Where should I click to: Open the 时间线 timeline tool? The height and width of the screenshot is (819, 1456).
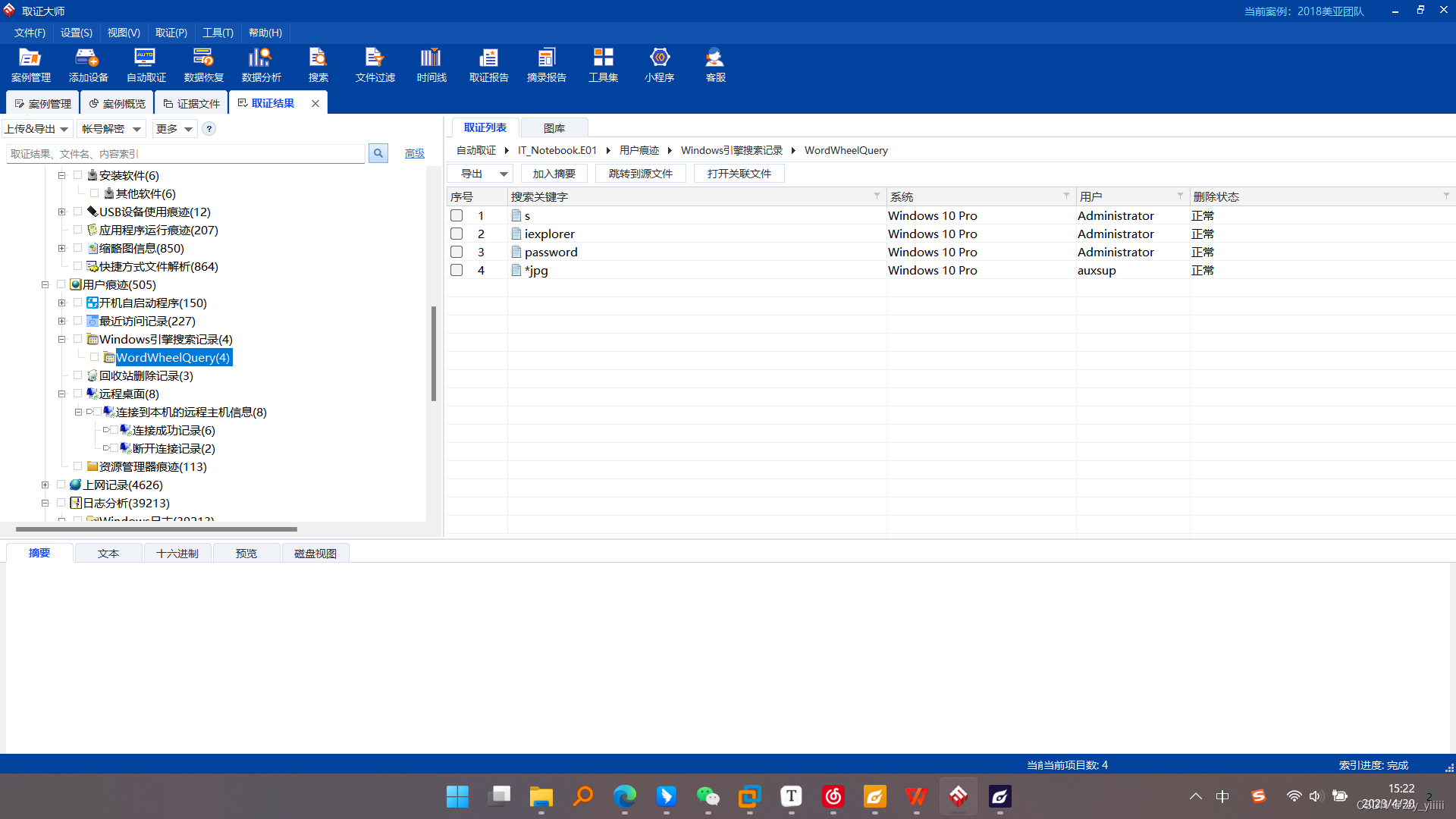coord(431,64)
